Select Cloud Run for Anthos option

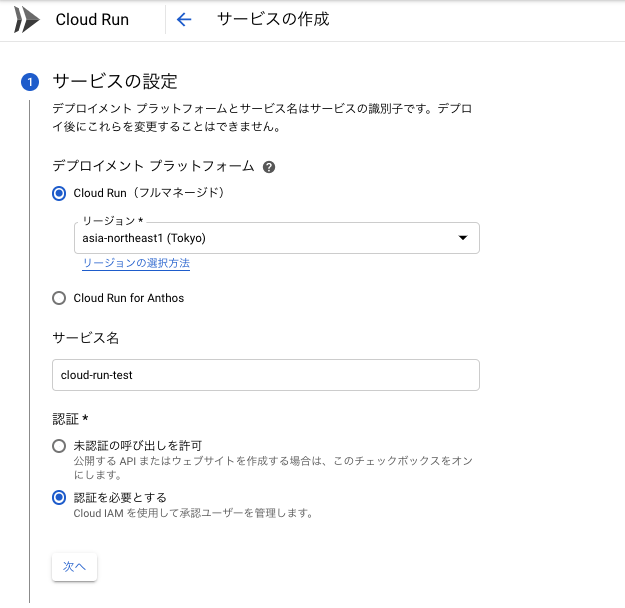[x=59, y=298]
